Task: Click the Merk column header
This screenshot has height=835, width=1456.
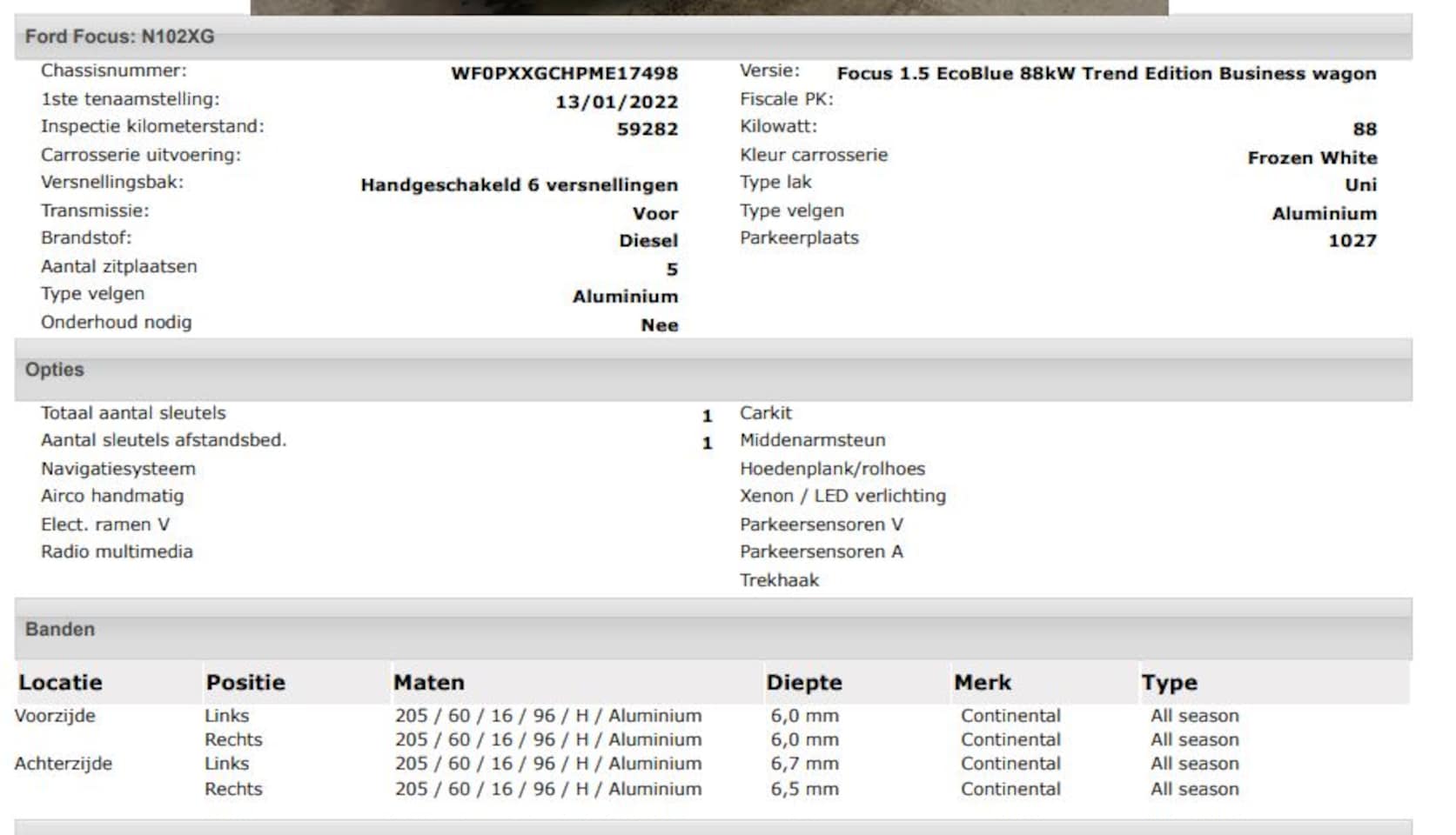Action: pos(983,683)
